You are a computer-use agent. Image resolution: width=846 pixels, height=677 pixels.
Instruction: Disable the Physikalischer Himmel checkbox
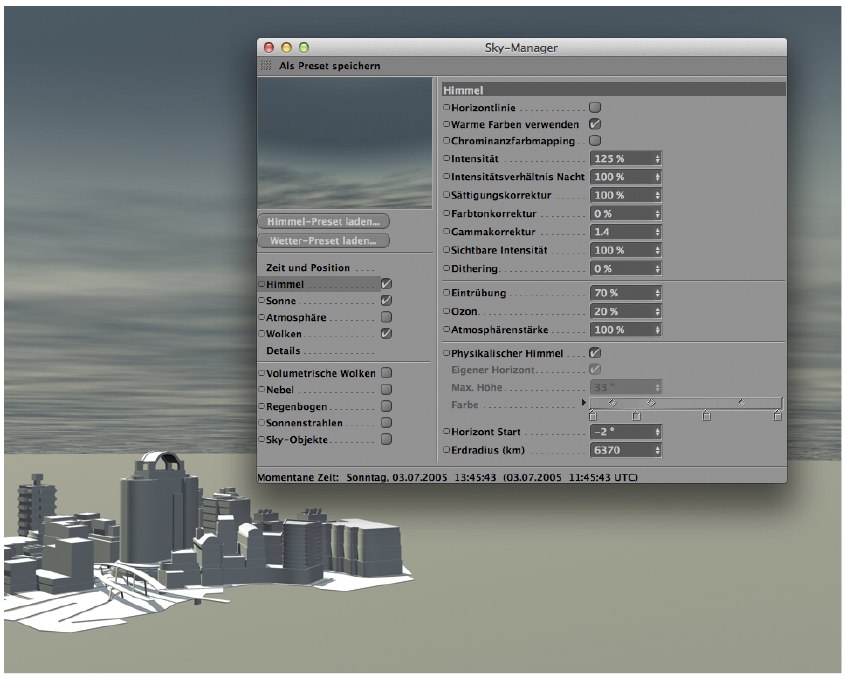pos(595,353)
